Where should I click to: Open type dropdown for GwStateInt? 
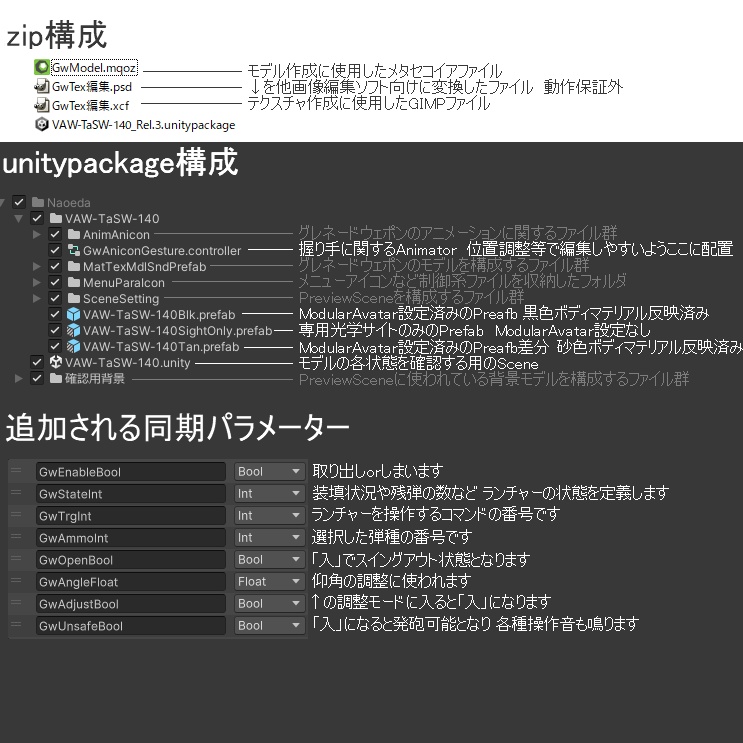click(x=269, y=493)
